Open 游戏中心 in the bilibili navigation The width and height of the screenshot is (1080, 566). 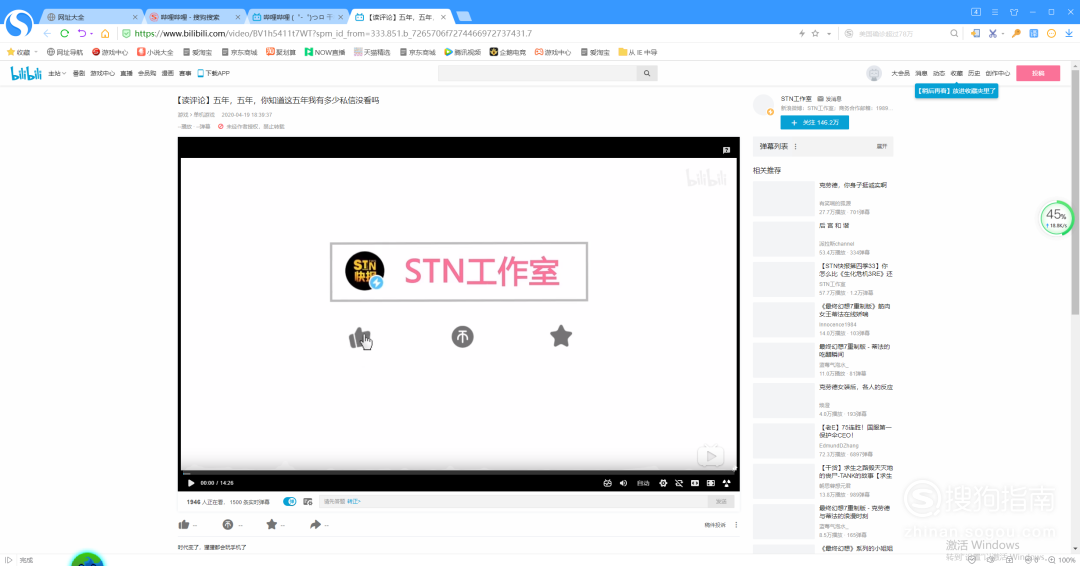[103, 73]
